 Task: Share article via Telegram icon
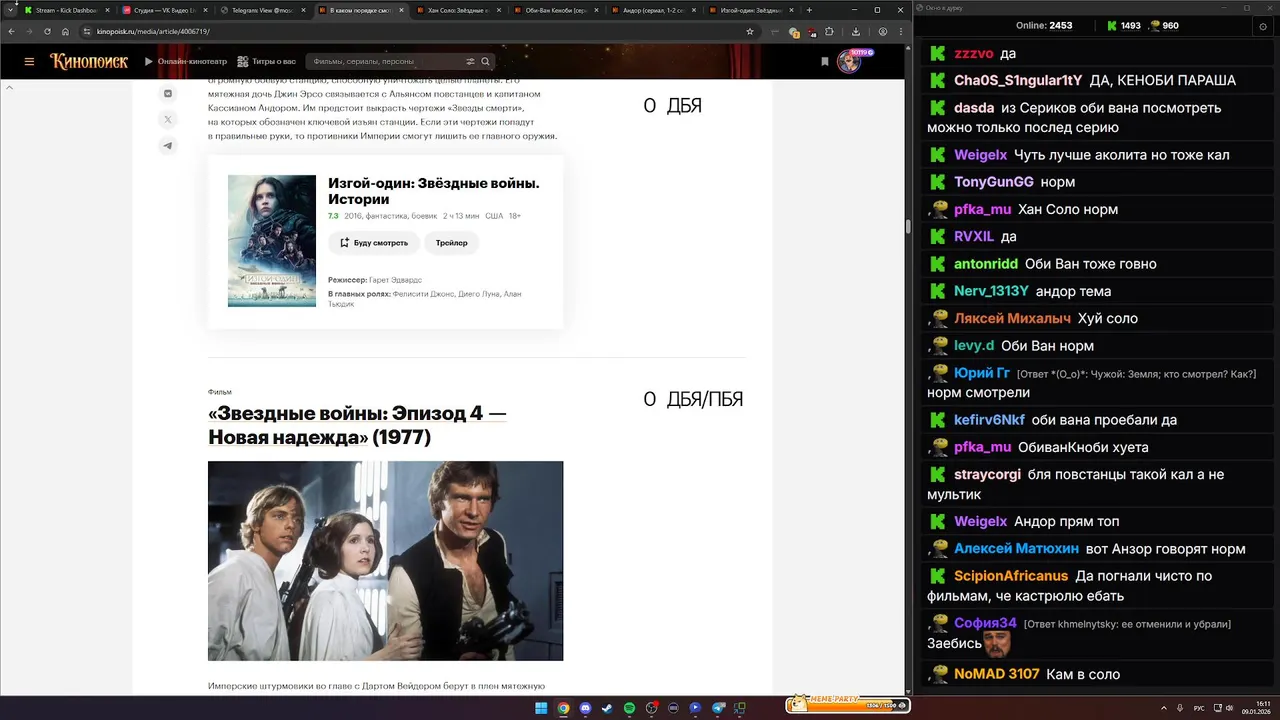click(168, 145)
